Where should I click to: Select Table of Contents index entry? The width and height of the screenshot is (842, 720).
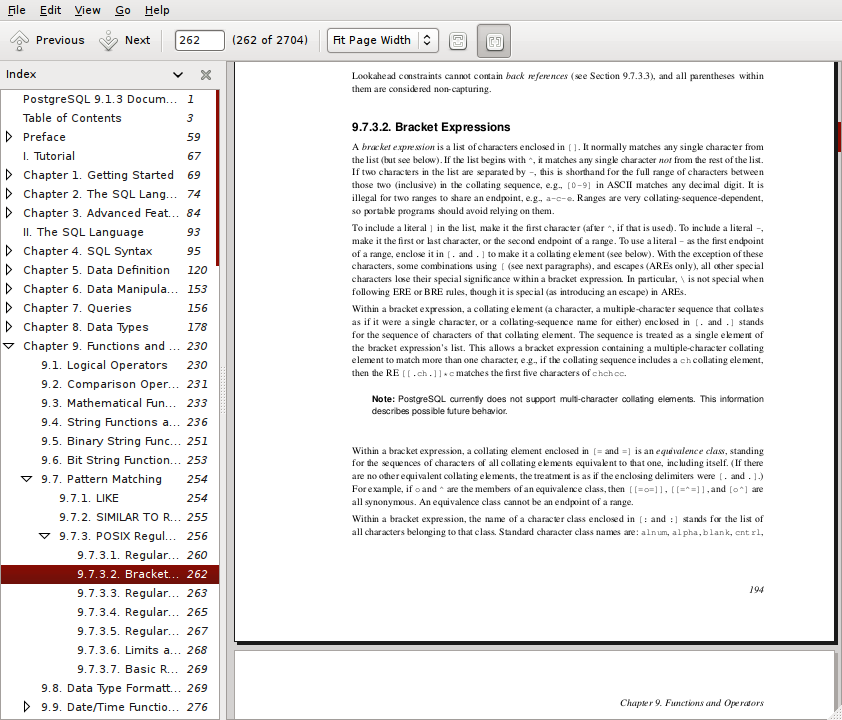pyautogui.click(x=110, y=118)
